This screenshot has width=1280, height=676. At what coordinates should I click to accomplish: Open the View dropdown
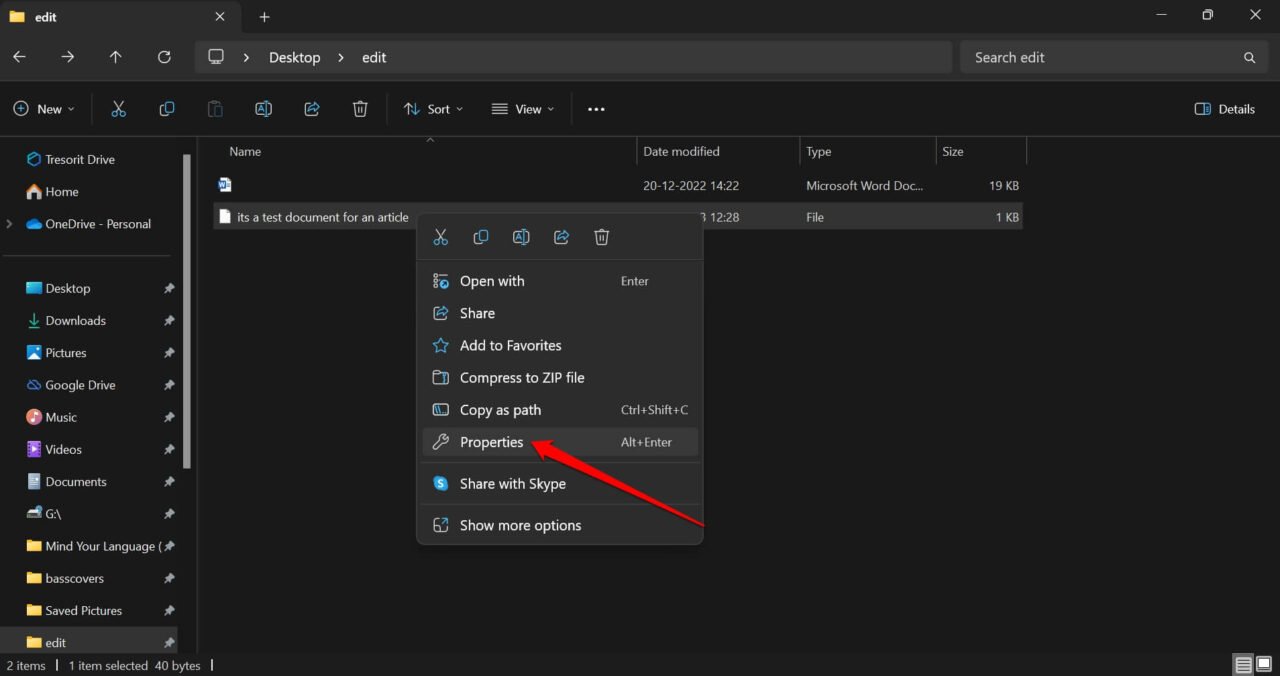[522, 108]
